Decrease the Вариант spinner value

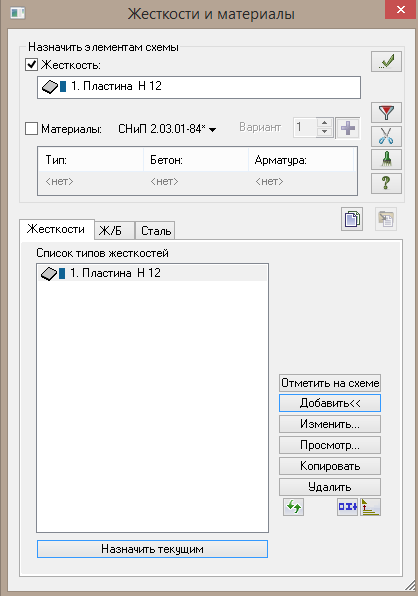click(324, 132)
